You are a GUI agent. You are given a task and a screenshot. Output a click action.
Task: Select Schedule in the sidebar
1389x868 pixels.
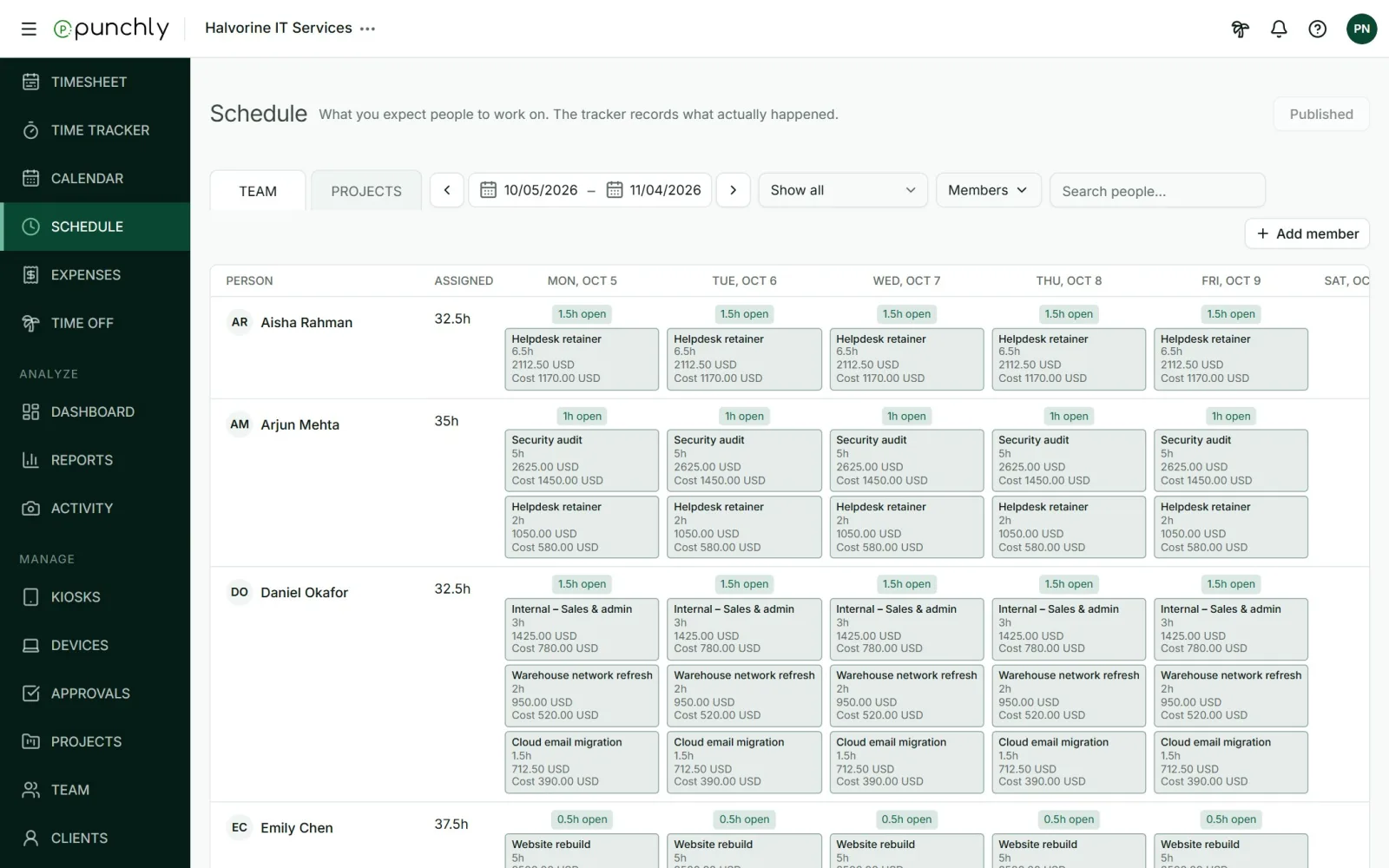pyautogui.click(x=95, y=227)
